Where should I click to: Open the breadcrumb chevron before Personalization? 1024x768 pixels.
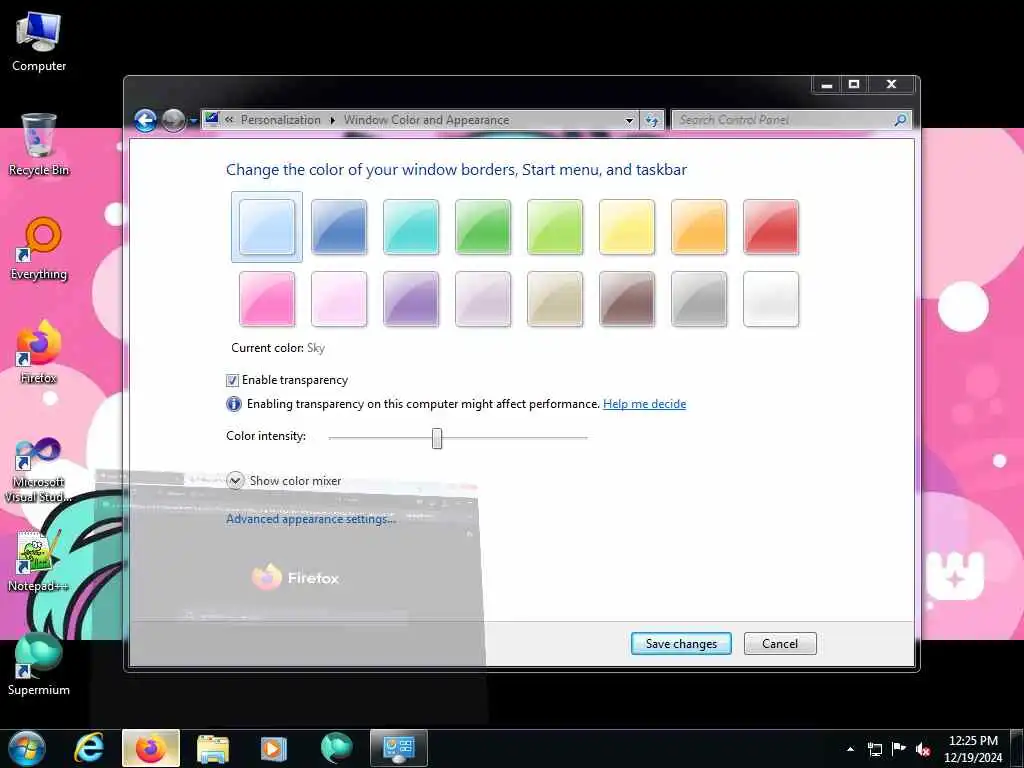[x=229, y=120]
